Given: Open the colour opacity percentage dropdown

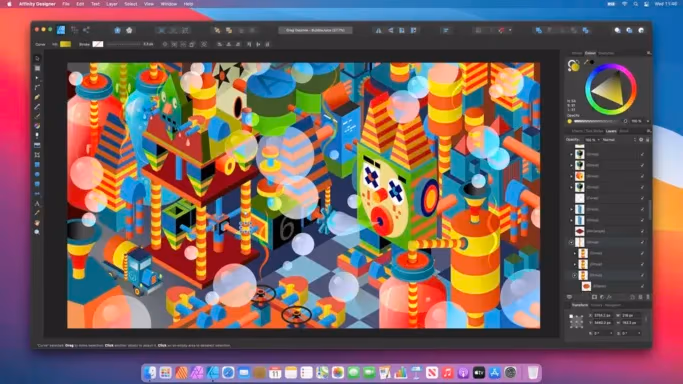Looking at the screenshot, I should [647, 121].
